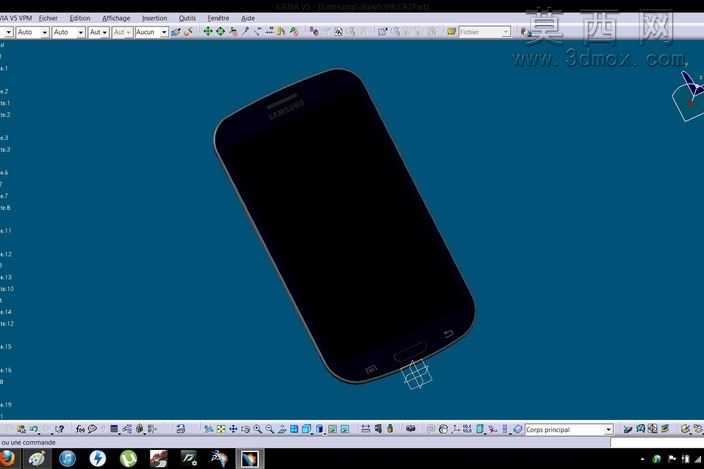Image resolution: width=704 pixels, height=469 pixels.
Task: Click the Fit All In view icon
Action: 220,429
